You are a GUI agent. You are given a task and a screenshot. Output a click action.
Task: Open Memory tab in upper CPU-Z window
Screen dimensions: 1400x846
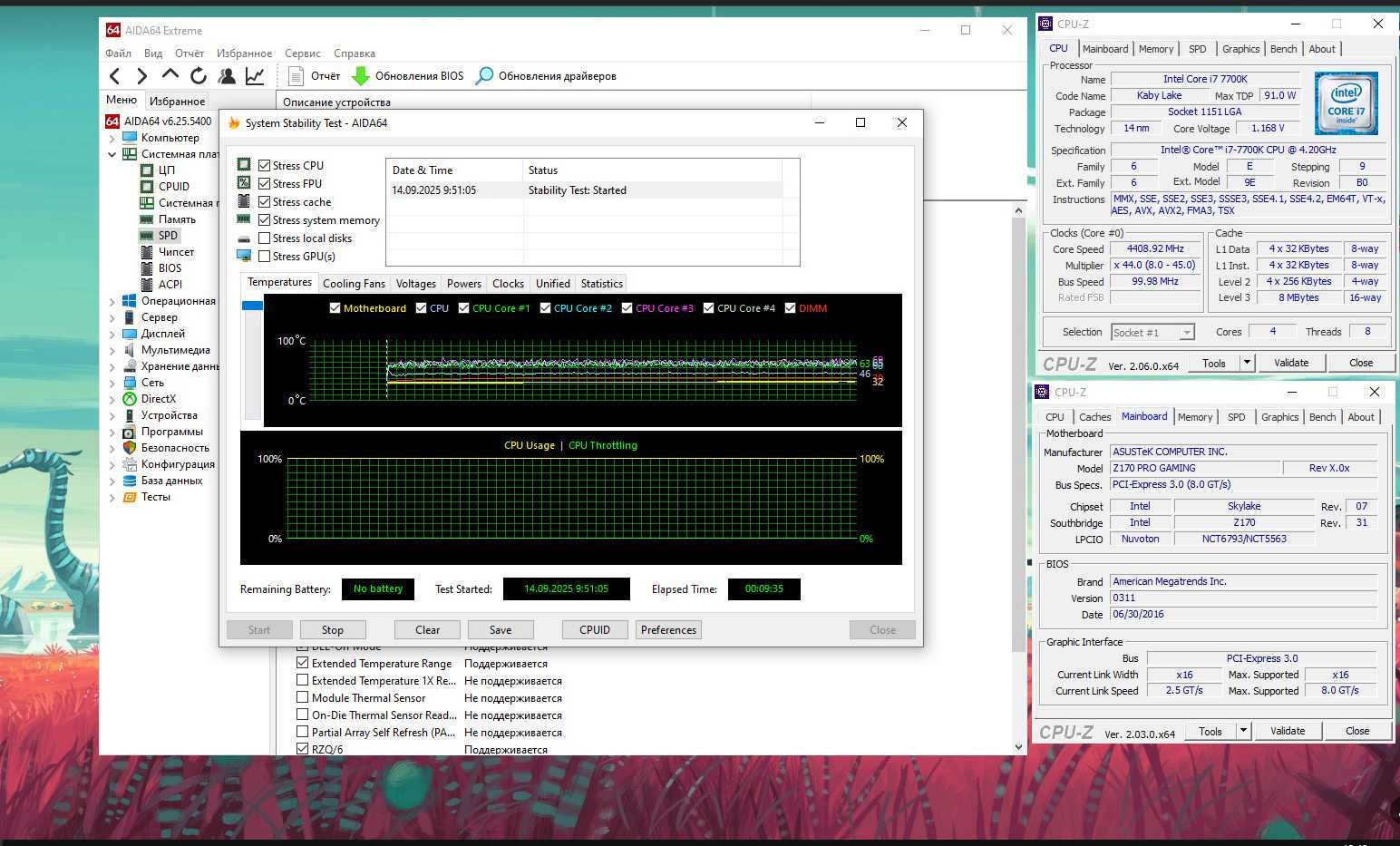pos(1156,49)
